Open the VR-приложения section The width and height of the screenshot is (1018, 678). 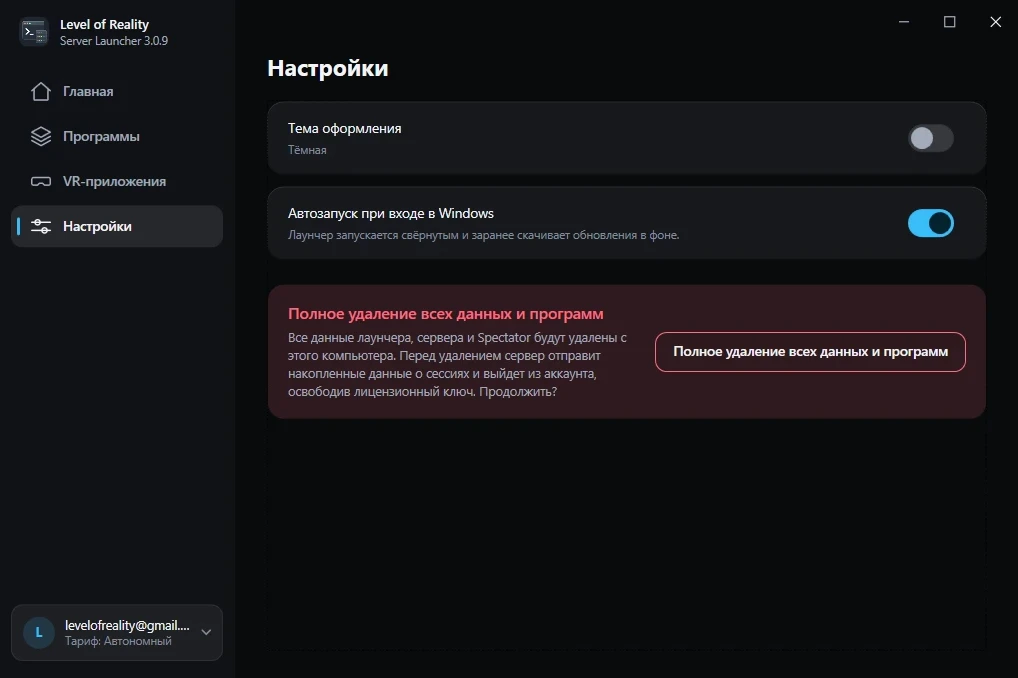117,181
